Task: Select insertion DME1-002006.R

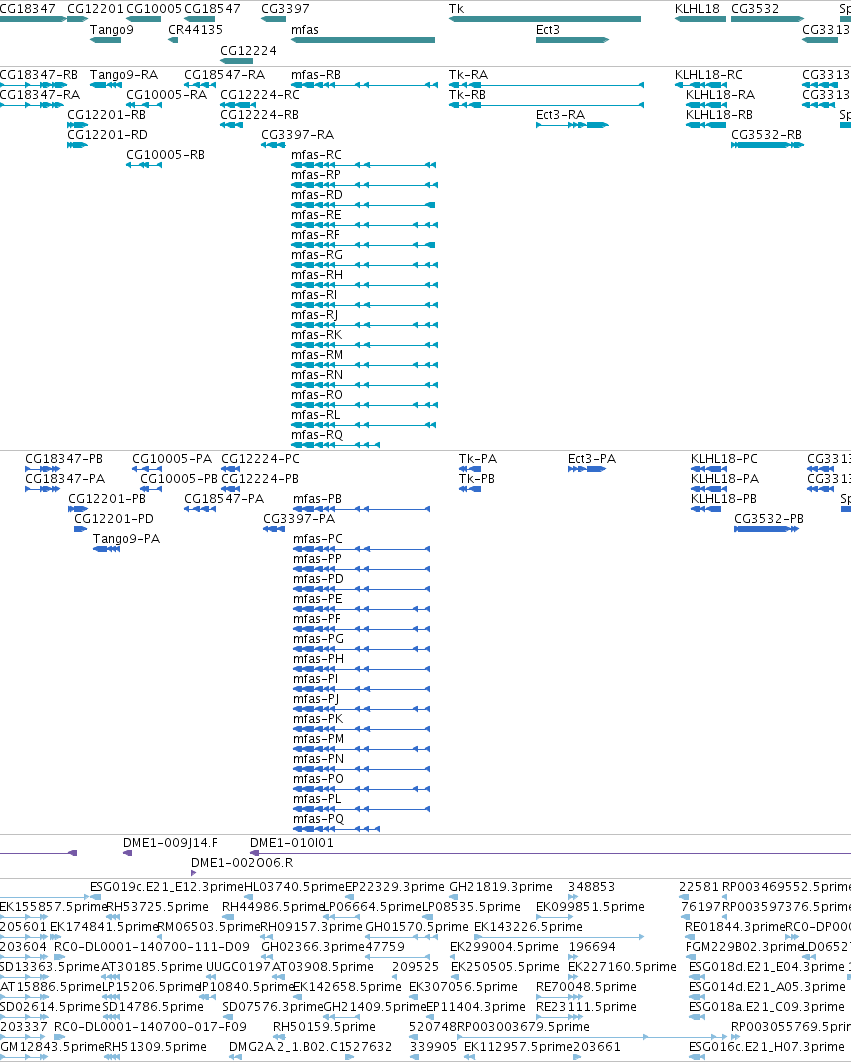Action: tap(242, 863)
